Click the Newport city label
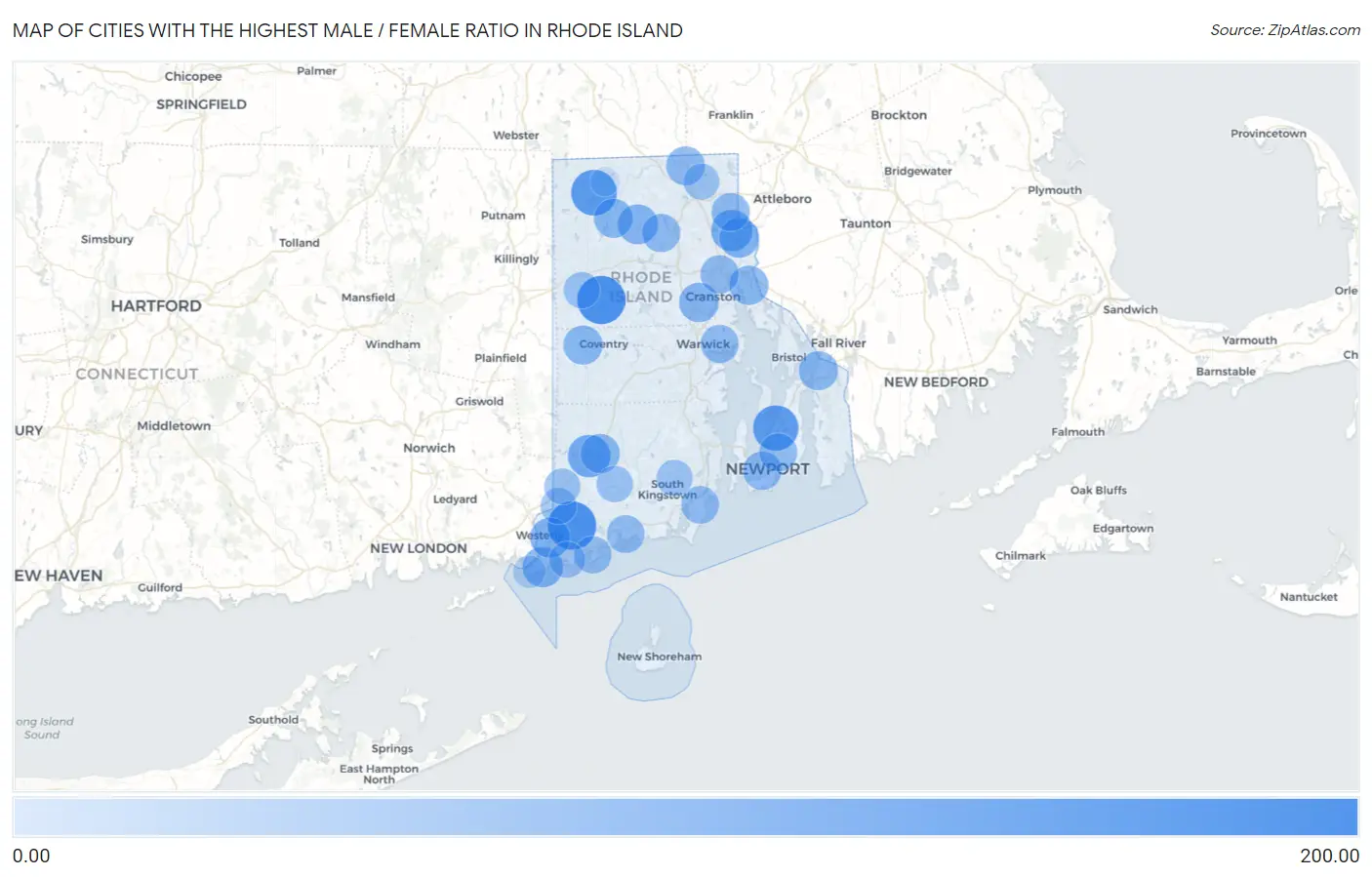1372x877 pixels. click(768, 469)
